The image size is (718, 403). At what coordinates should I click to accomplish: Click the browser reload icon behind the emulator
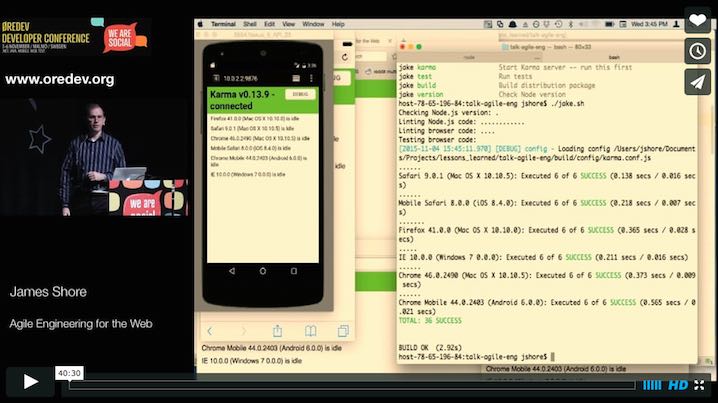[x=345, y=57]
